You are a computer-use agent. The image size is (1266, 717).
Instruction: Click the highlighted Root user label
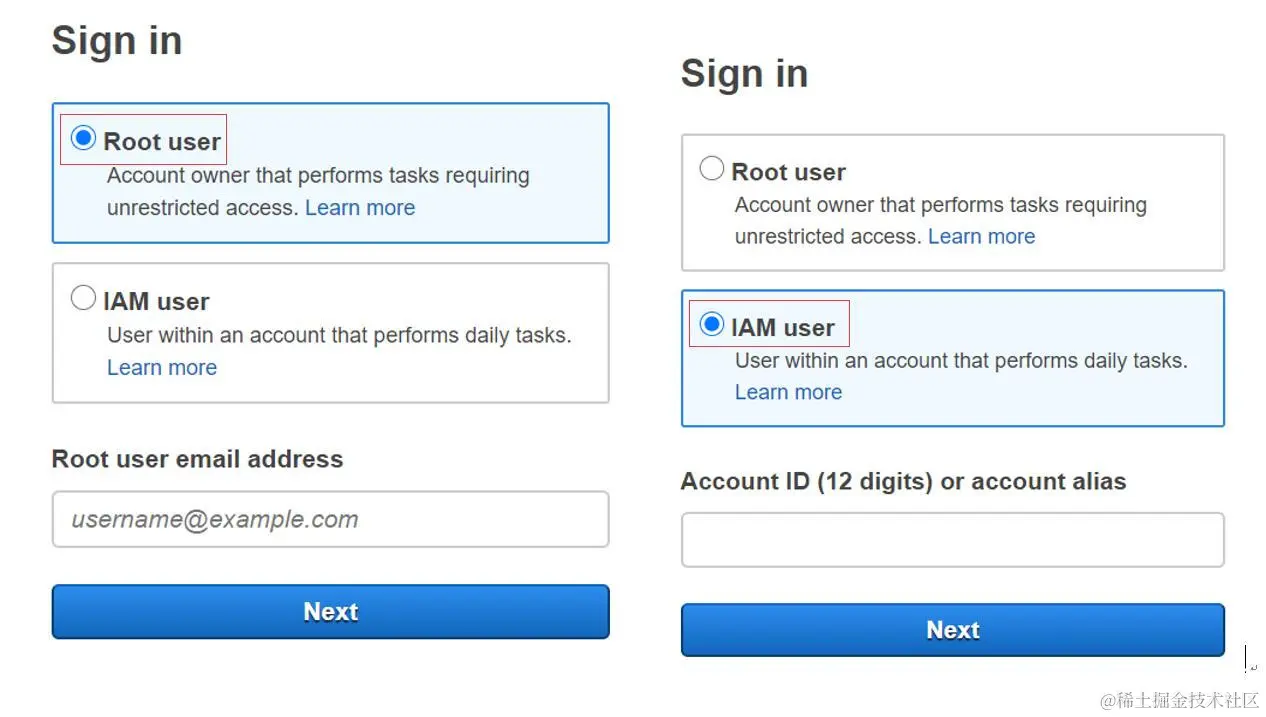pyautogui.click(x=162, y=141)
